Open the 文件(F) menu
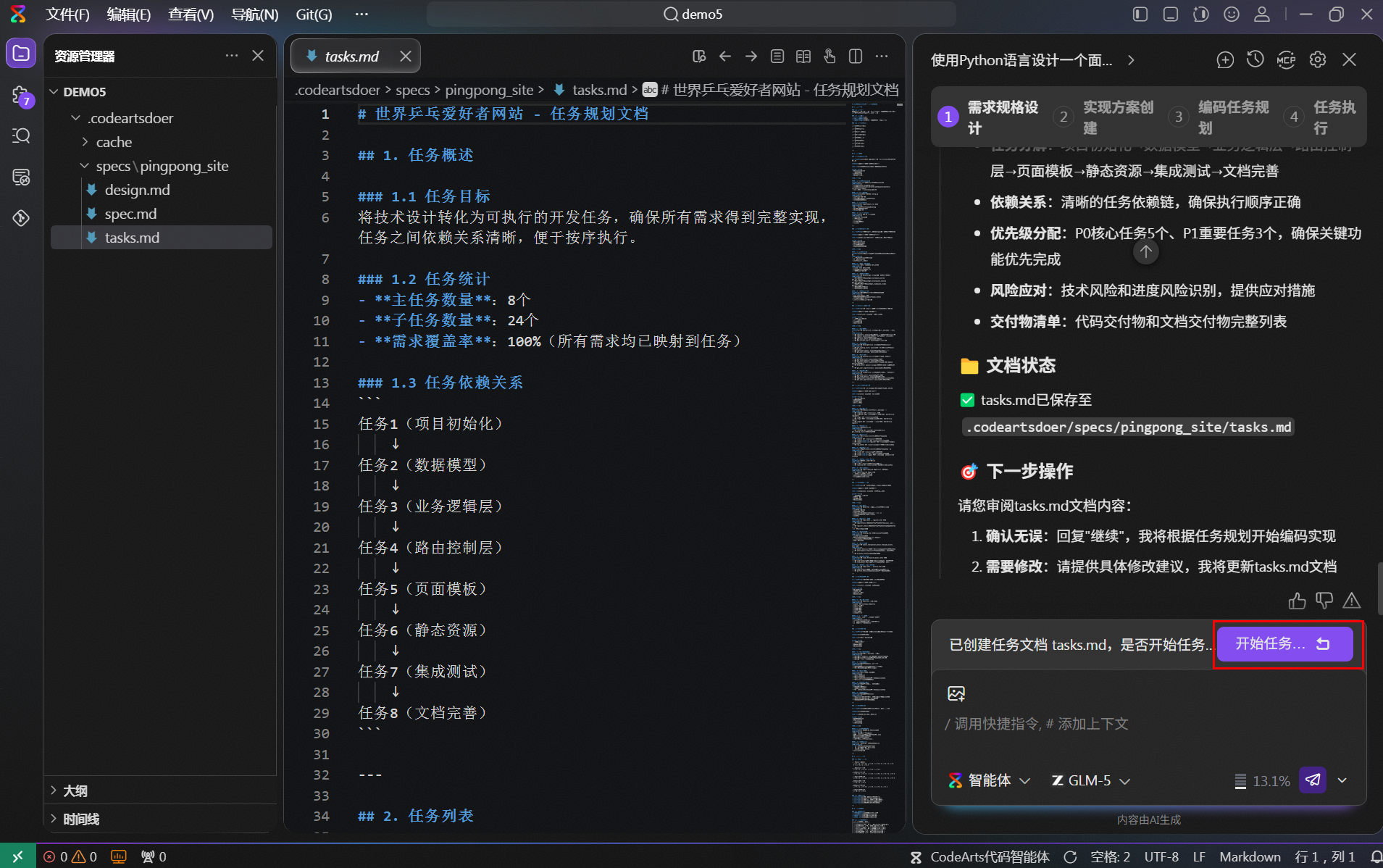The image size is (1383, 868). [x=67, y=14]
